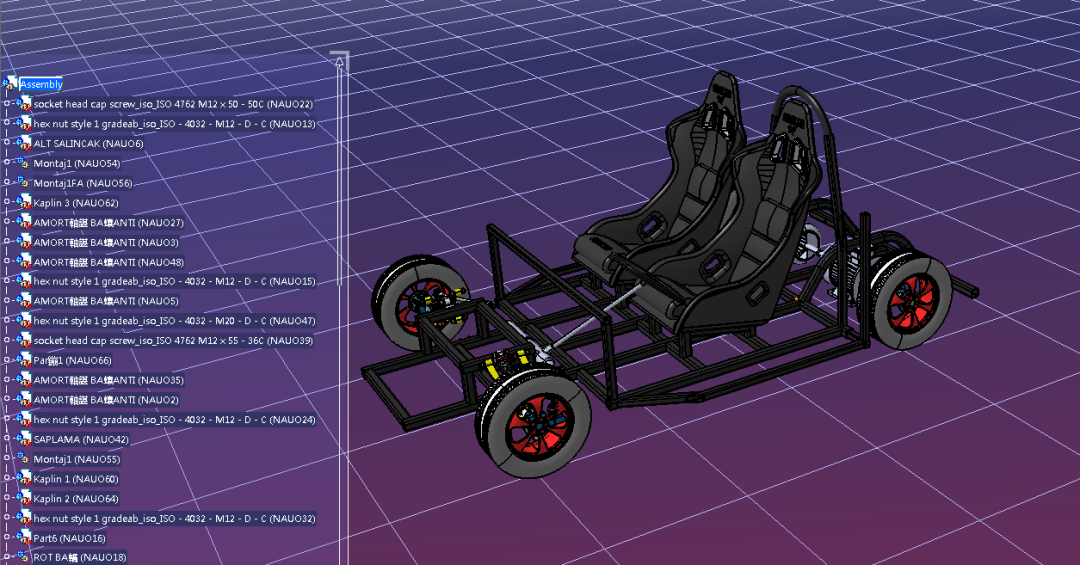Expand the Kaplin 1 (NAUO60) node
The image size is (1080, 565).
(x=7, y=478)
